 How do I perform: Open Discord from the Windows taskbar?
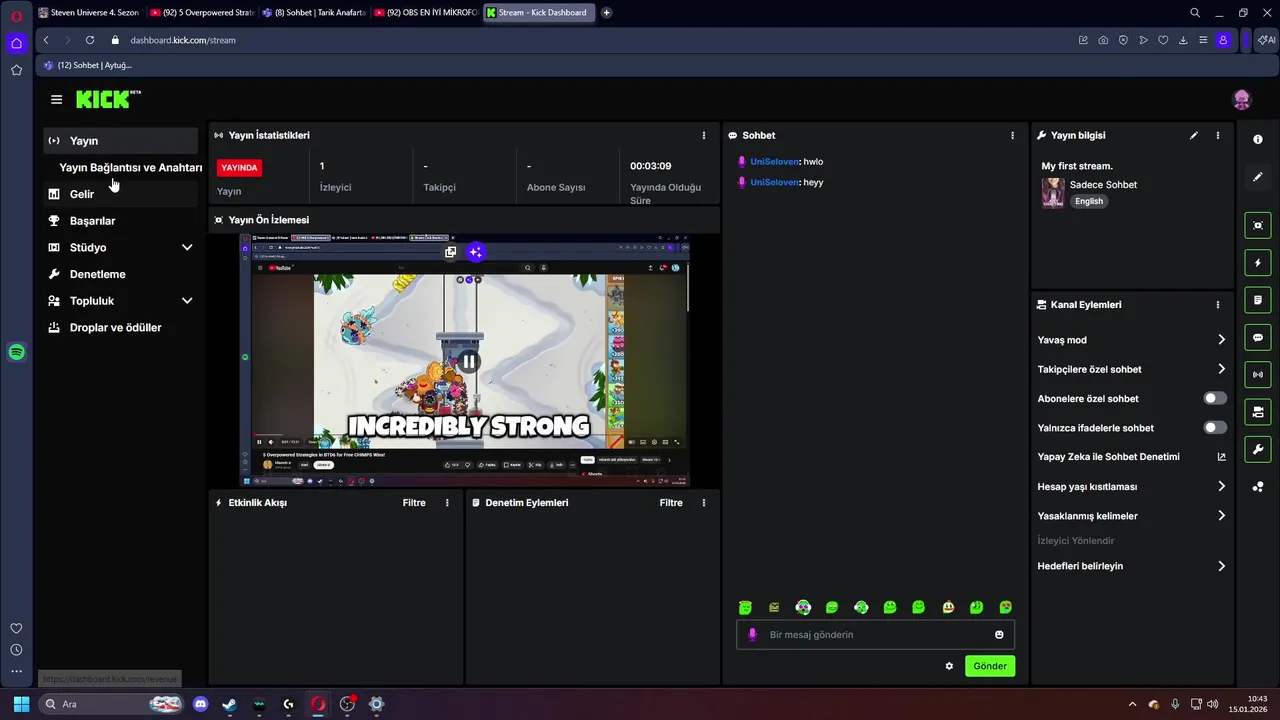point(200,704)
